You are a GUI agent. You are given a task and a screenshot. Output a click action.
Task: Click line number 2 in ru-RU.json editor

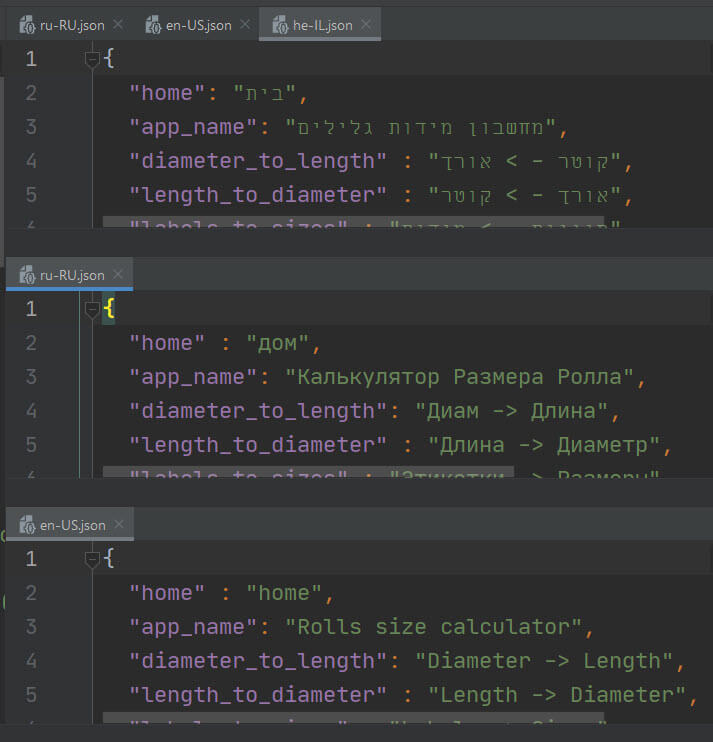(x=31, y=343)
